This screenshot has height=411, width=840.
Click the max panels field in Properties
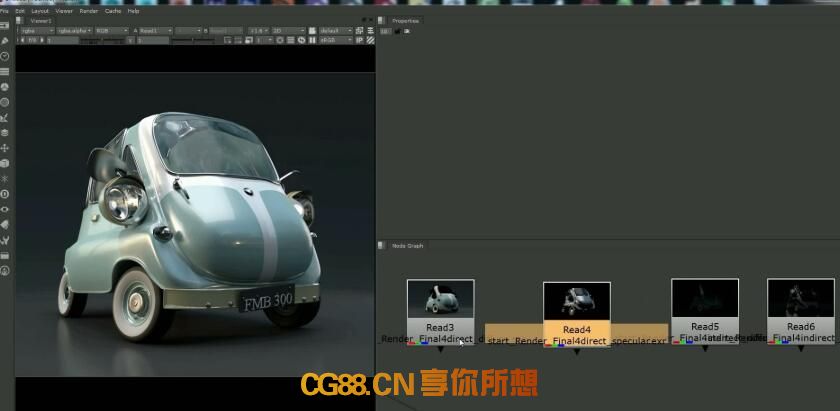pos(385,31)
